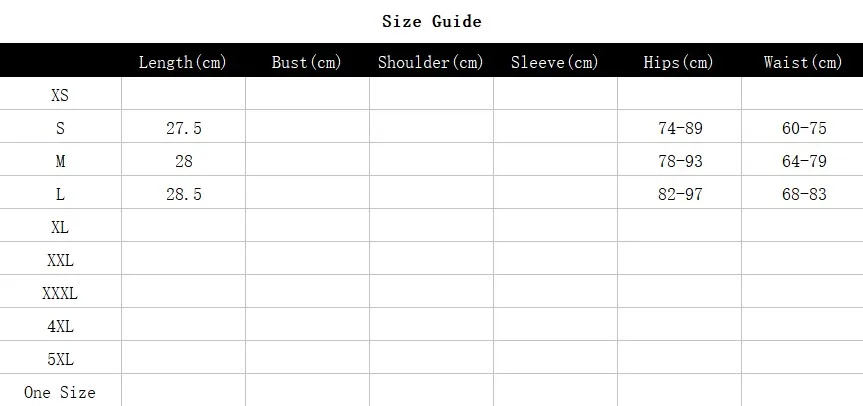Select the 4XL size row label
The image size is (863, 406).
[x=60, y=326]
